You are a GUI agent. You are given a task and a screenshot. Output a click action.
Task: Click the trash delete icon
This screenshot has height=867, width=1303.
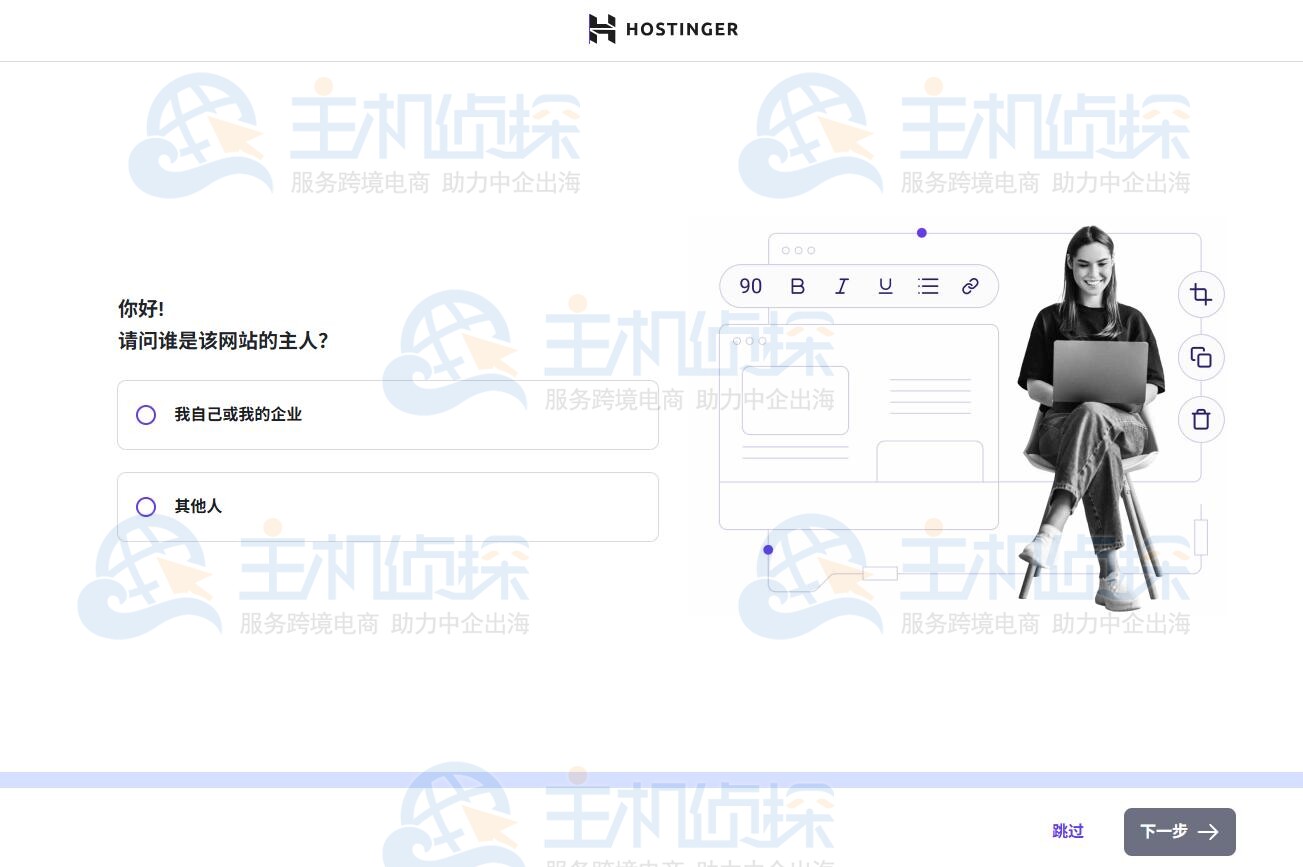tap(1201, 419)
